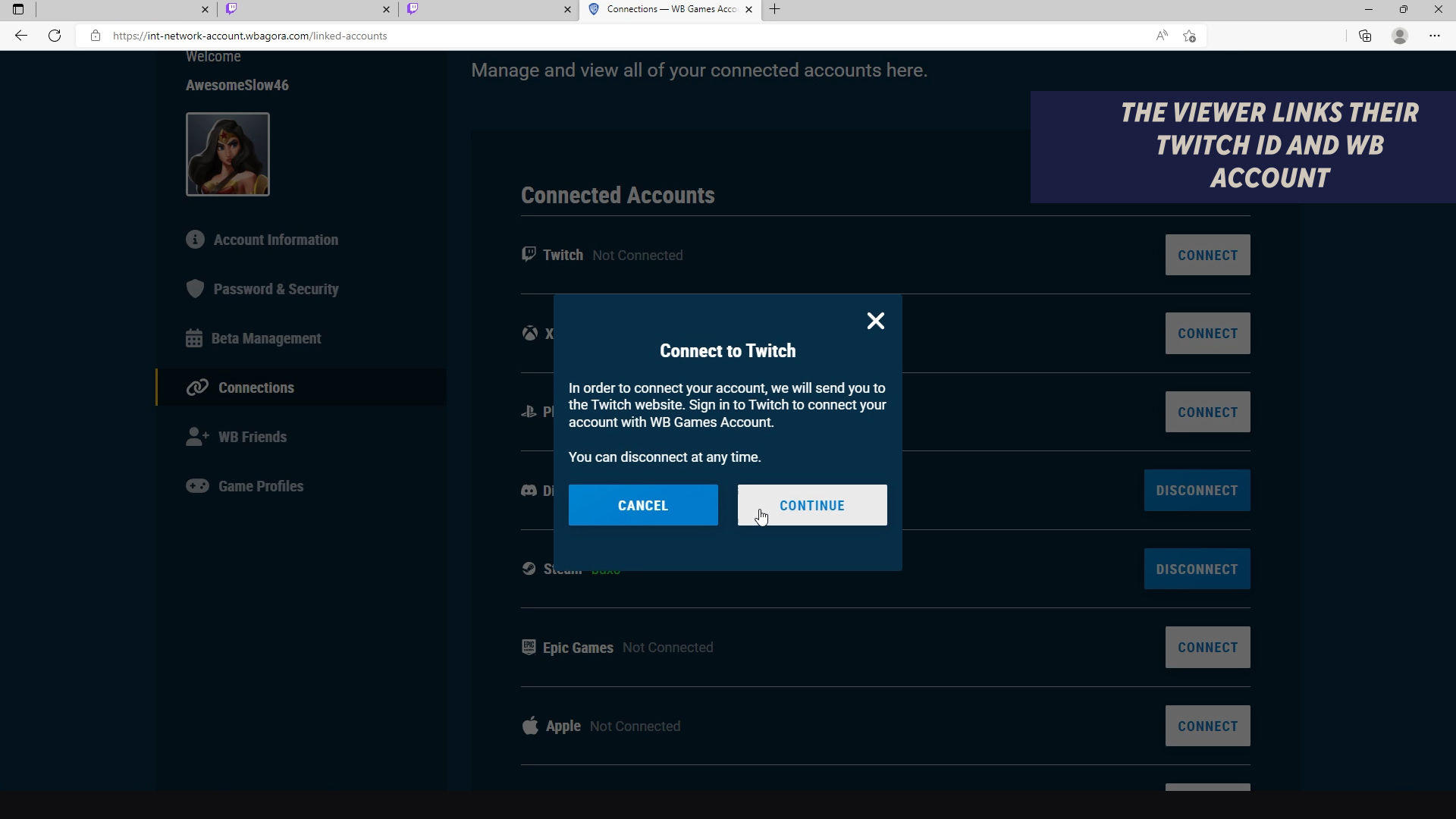The height and width of the screenshot is (819, 1456).
Task: Click 'You can disconnect at any time.' text
Action: pos(665,457)
